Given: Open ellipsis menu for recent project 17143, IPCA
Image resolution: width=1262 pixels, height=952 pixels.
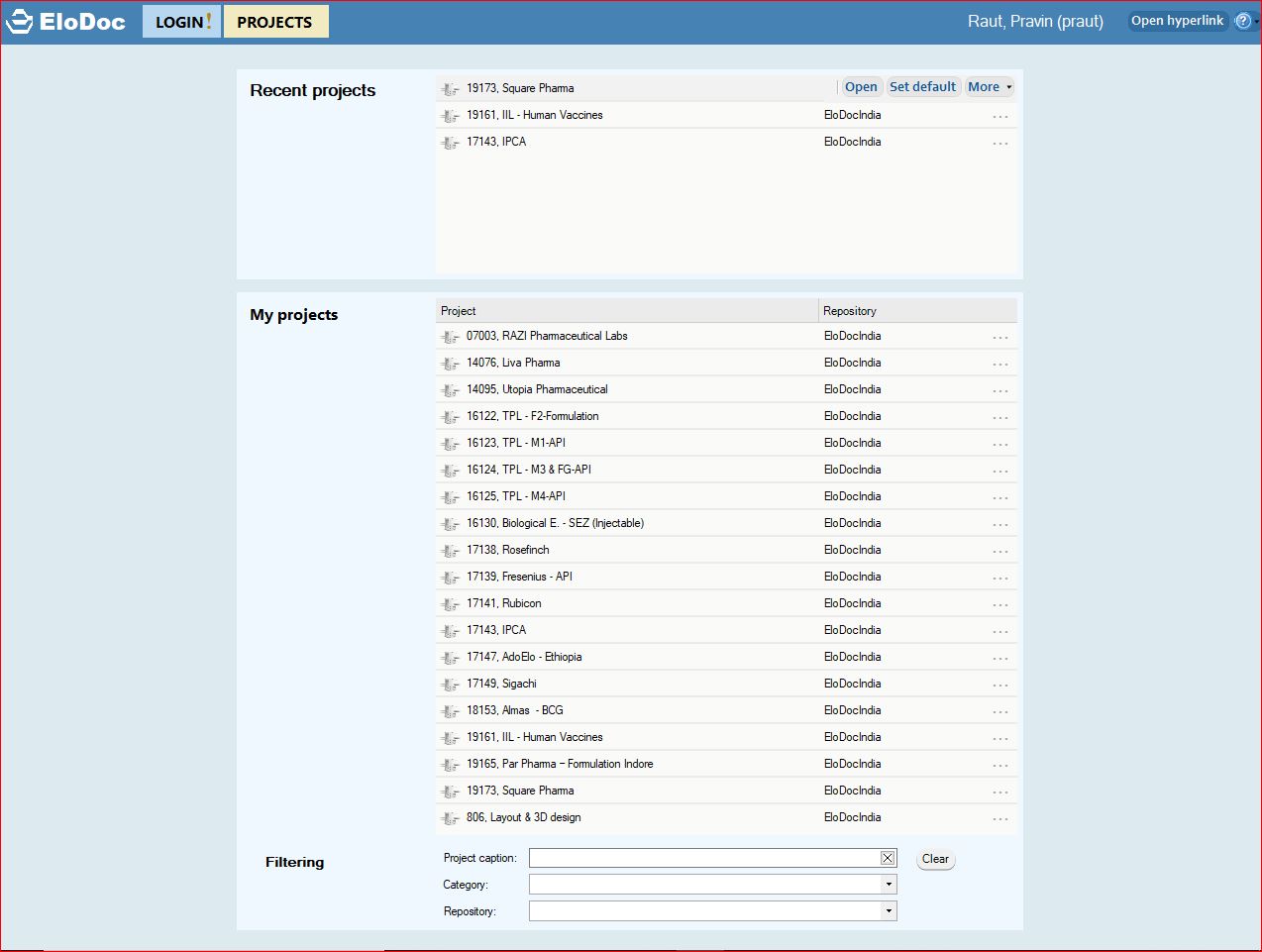Looking at the screenshot, I should (x=1000, y=144).
